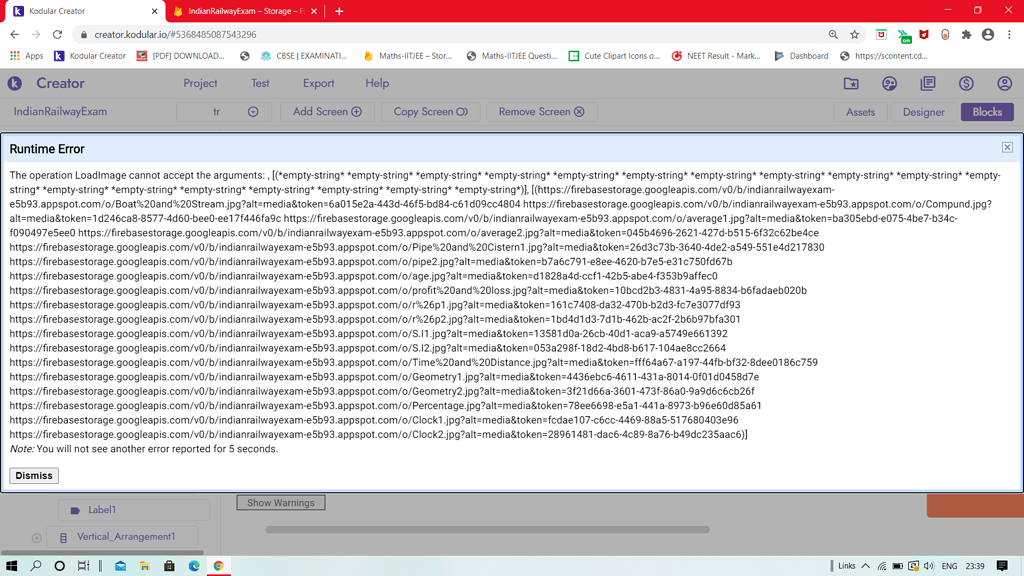Viewport: 1024px width, 576px height.
Task: Click Remove Screen button
Action: point(541,112)
